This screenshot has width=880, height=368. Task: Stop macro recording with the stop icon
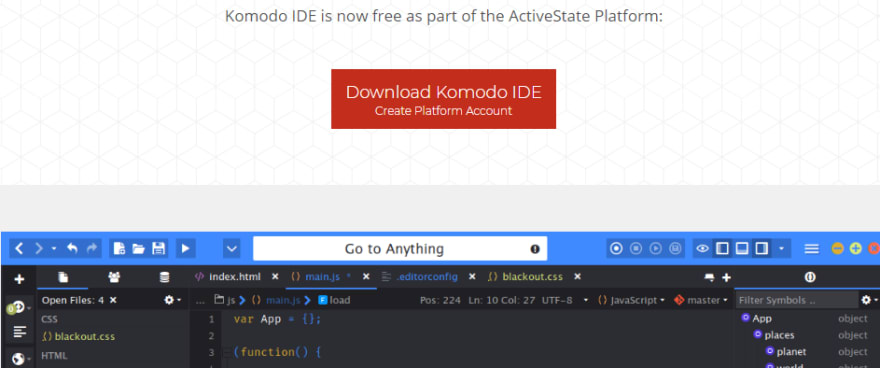pos(636,249)
